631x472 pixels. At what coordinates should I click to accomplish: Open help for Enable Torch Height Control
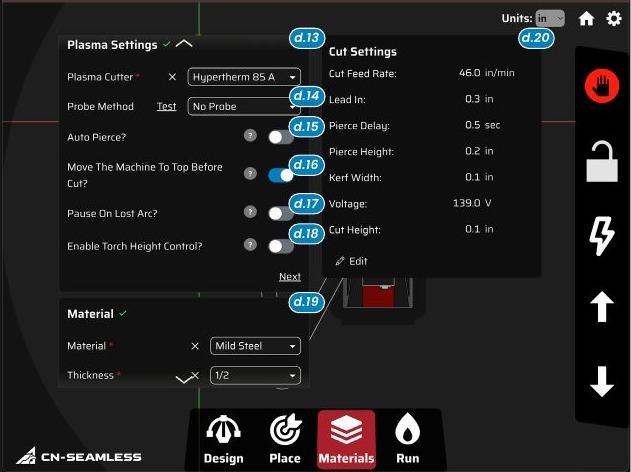pos(250,244)
